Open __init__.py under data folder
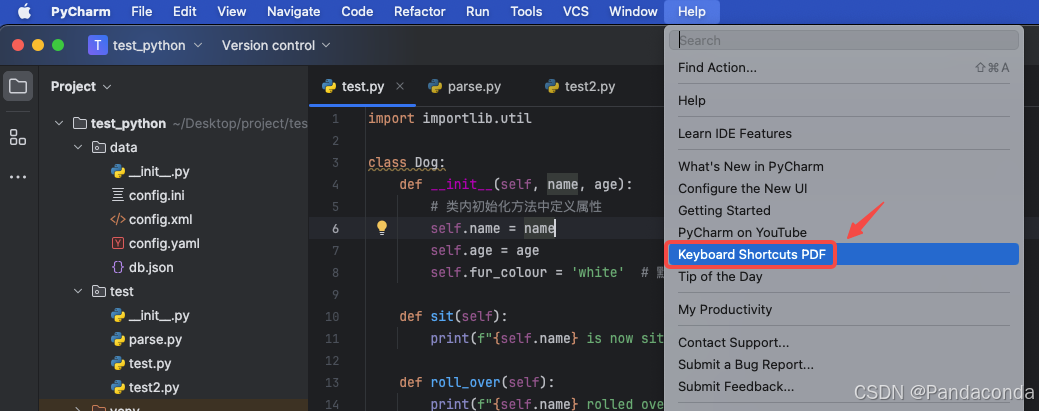Image resolution: width=1039 pixels, height=411 pixels. tap(159, 171)
